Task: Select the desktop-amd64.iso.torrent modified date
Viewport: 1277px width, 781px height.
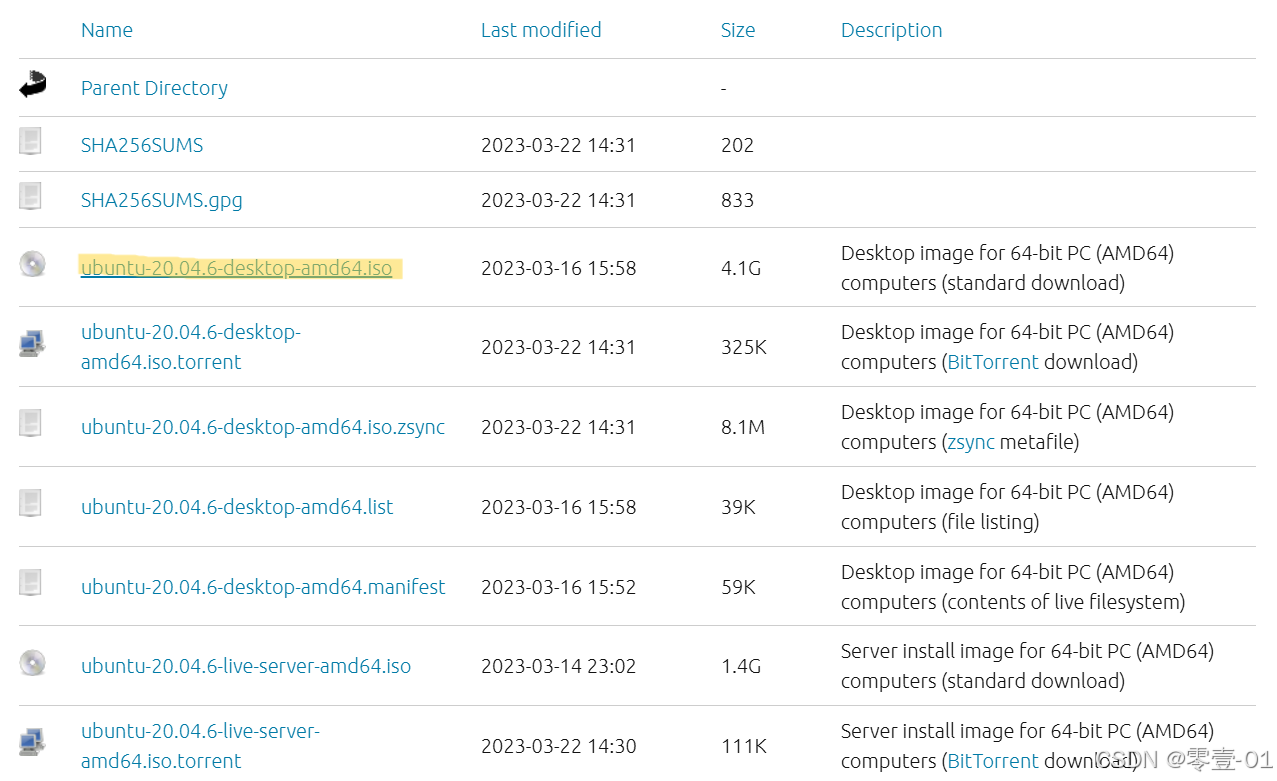Action: [x=558, y=347]
